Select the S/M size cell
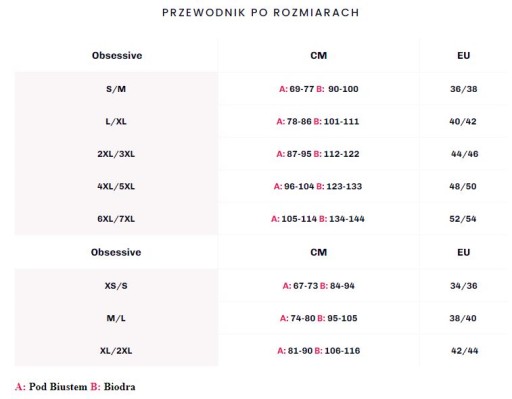 coord(116,89)
